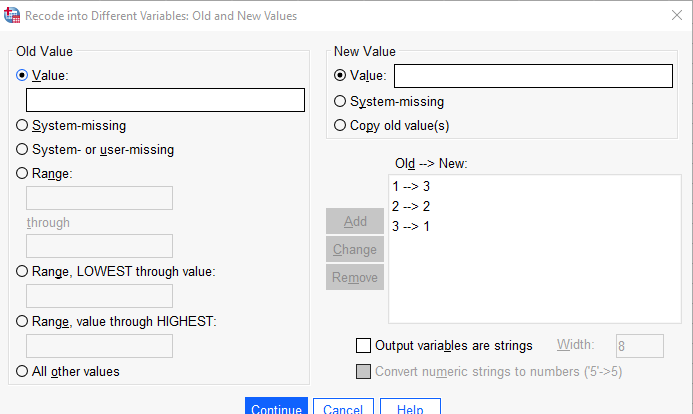Close the Old and New Values dialog
The width and height of the screenshot is (693, 414).
pos(676,15)
